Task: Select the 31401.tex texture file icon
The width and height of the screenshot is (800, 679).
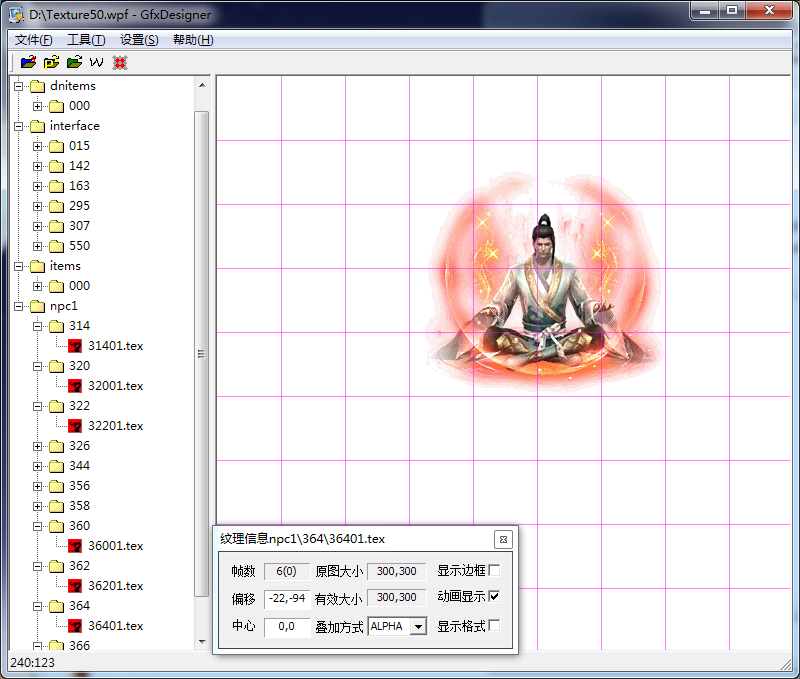Action: (x=75, y=346)
